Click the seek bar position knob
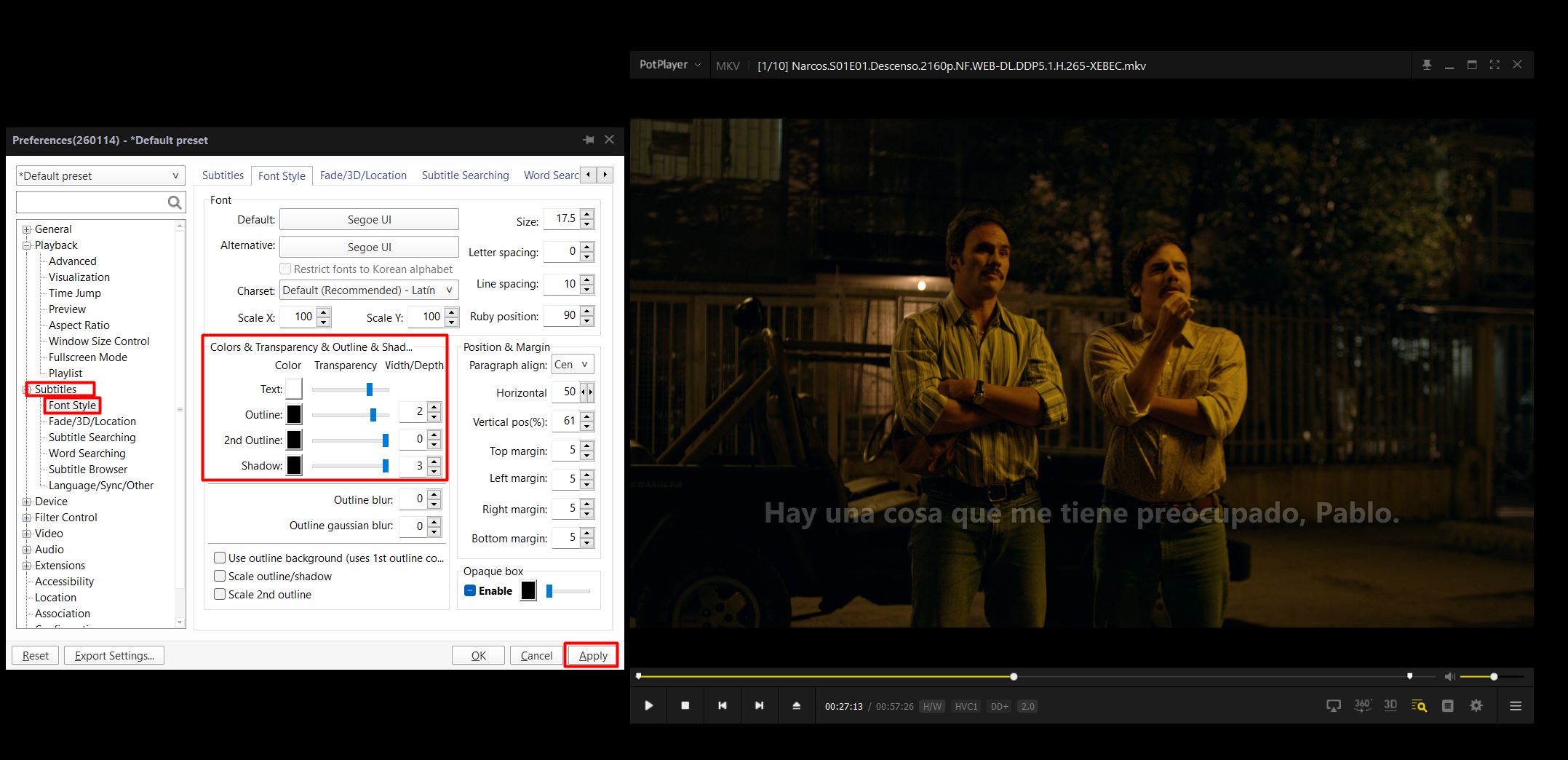 [1014, 676]
